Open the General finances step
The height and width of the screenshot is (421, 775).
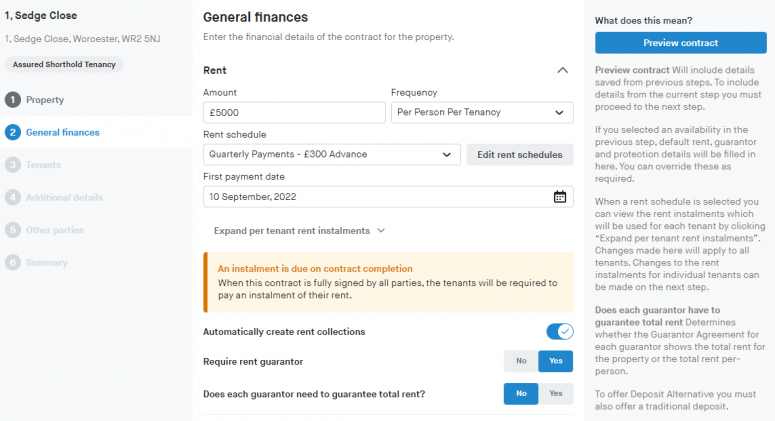tap(62, 132)
